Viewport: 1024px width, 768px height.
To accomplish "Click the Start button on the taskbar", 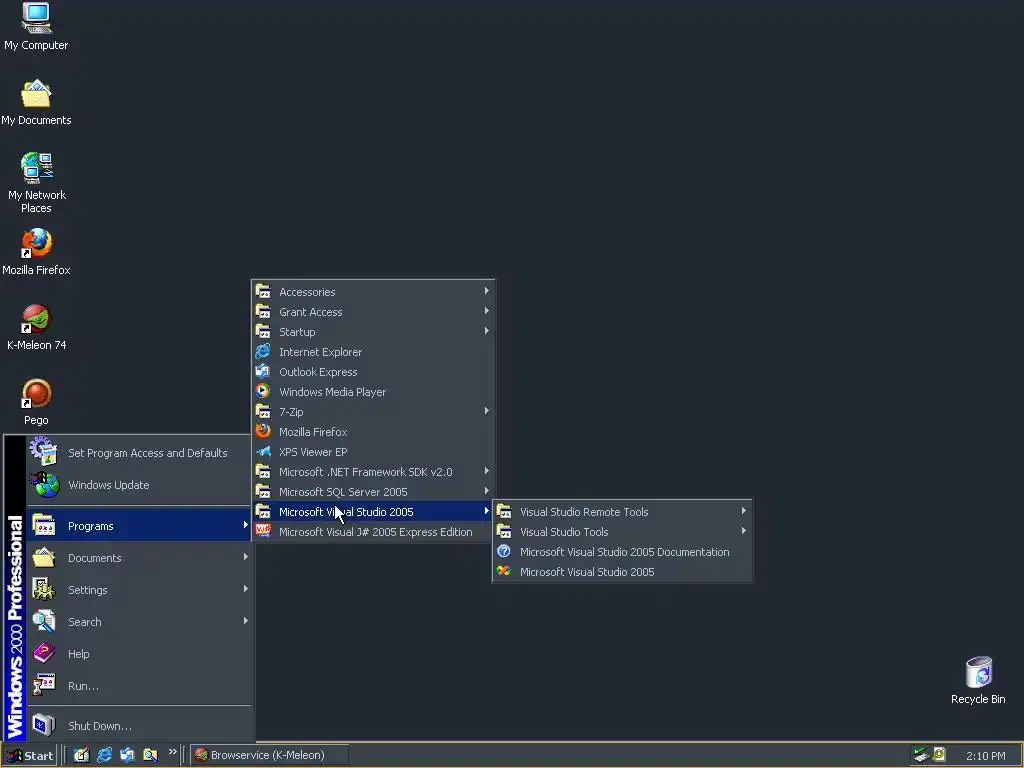I will click(x=30, y=756).
